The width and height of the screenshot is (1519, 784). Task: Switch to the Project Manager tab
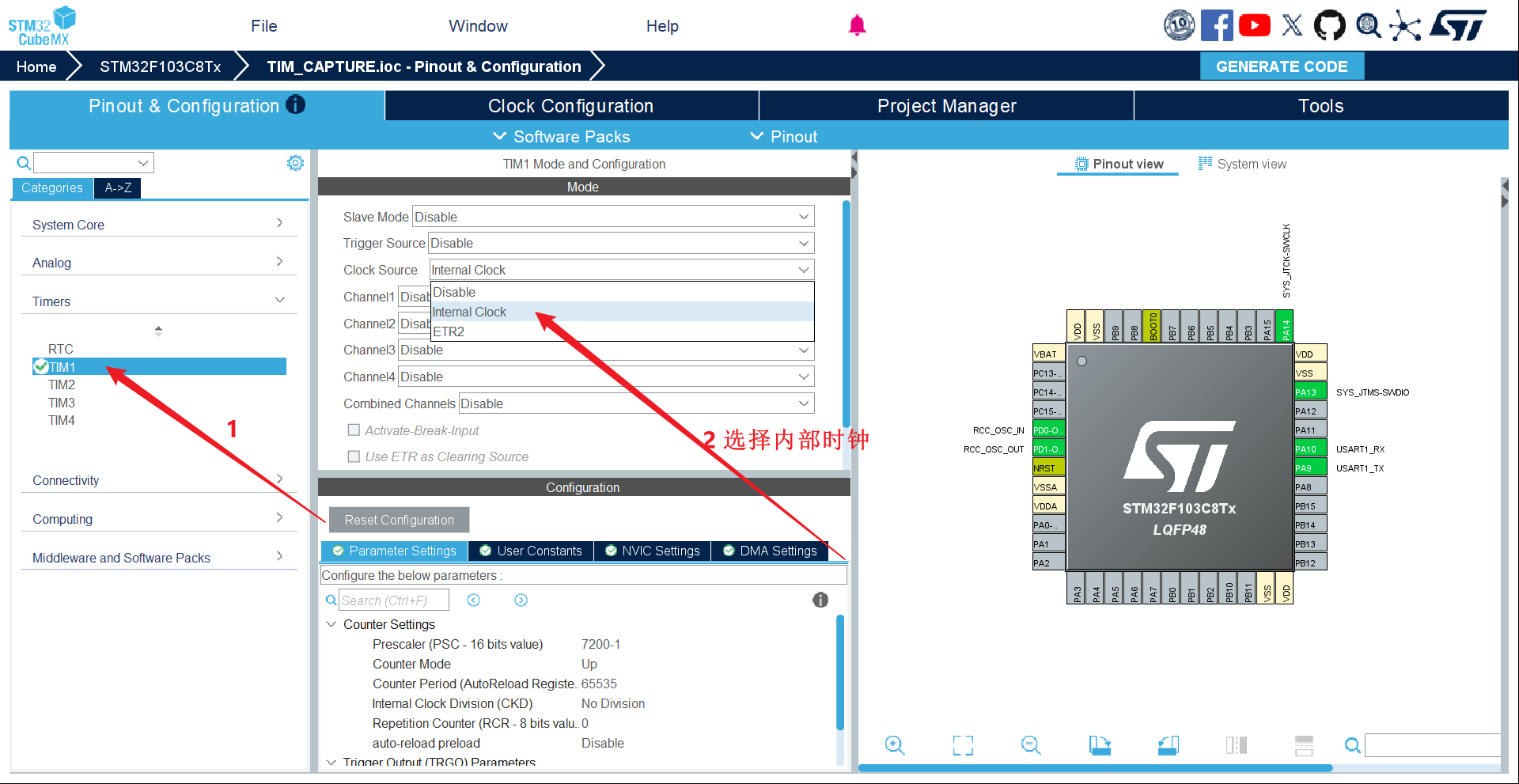tap(946, 106)
